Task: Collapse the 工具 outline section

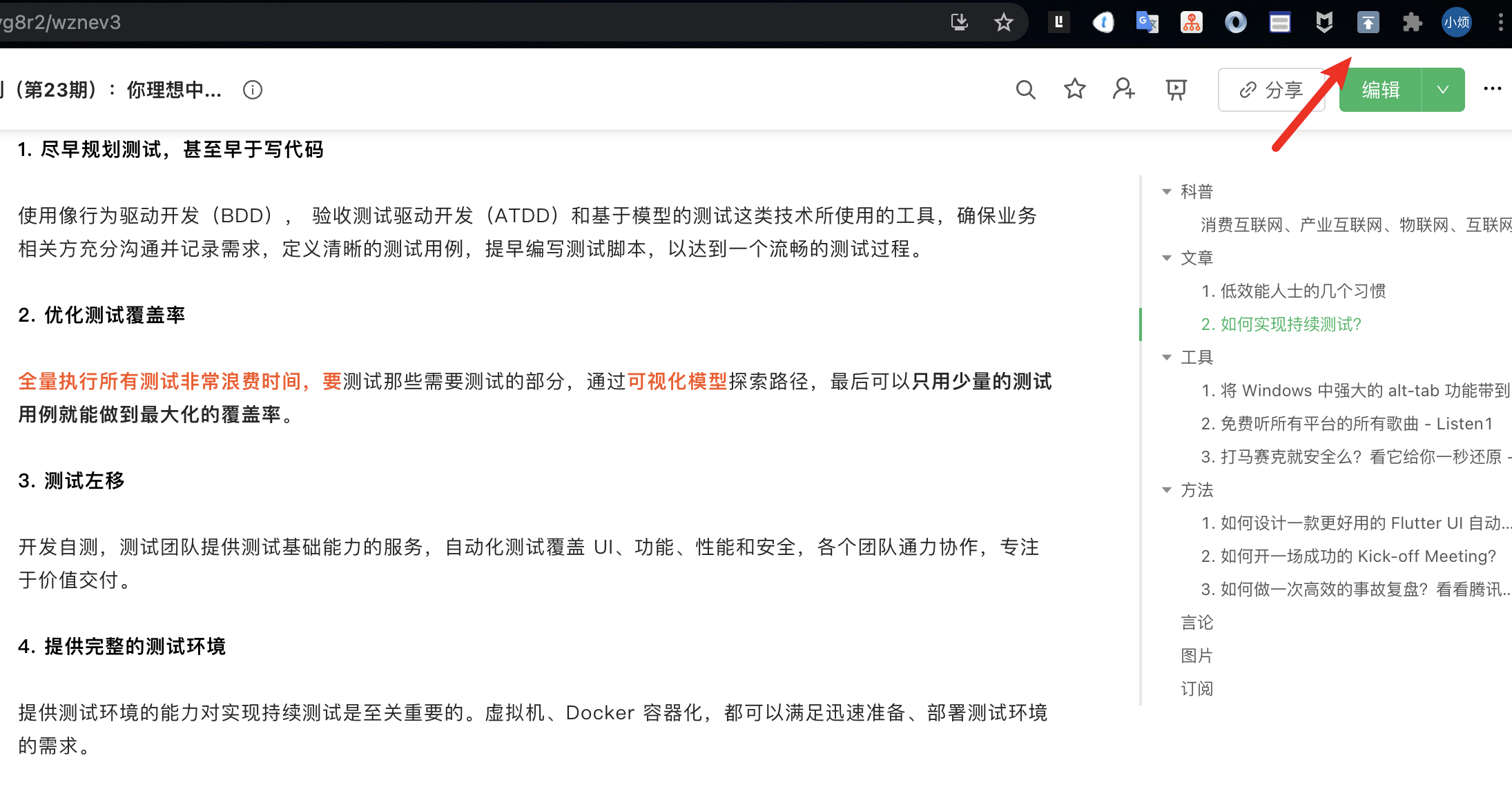Action: coord(1167,358)
